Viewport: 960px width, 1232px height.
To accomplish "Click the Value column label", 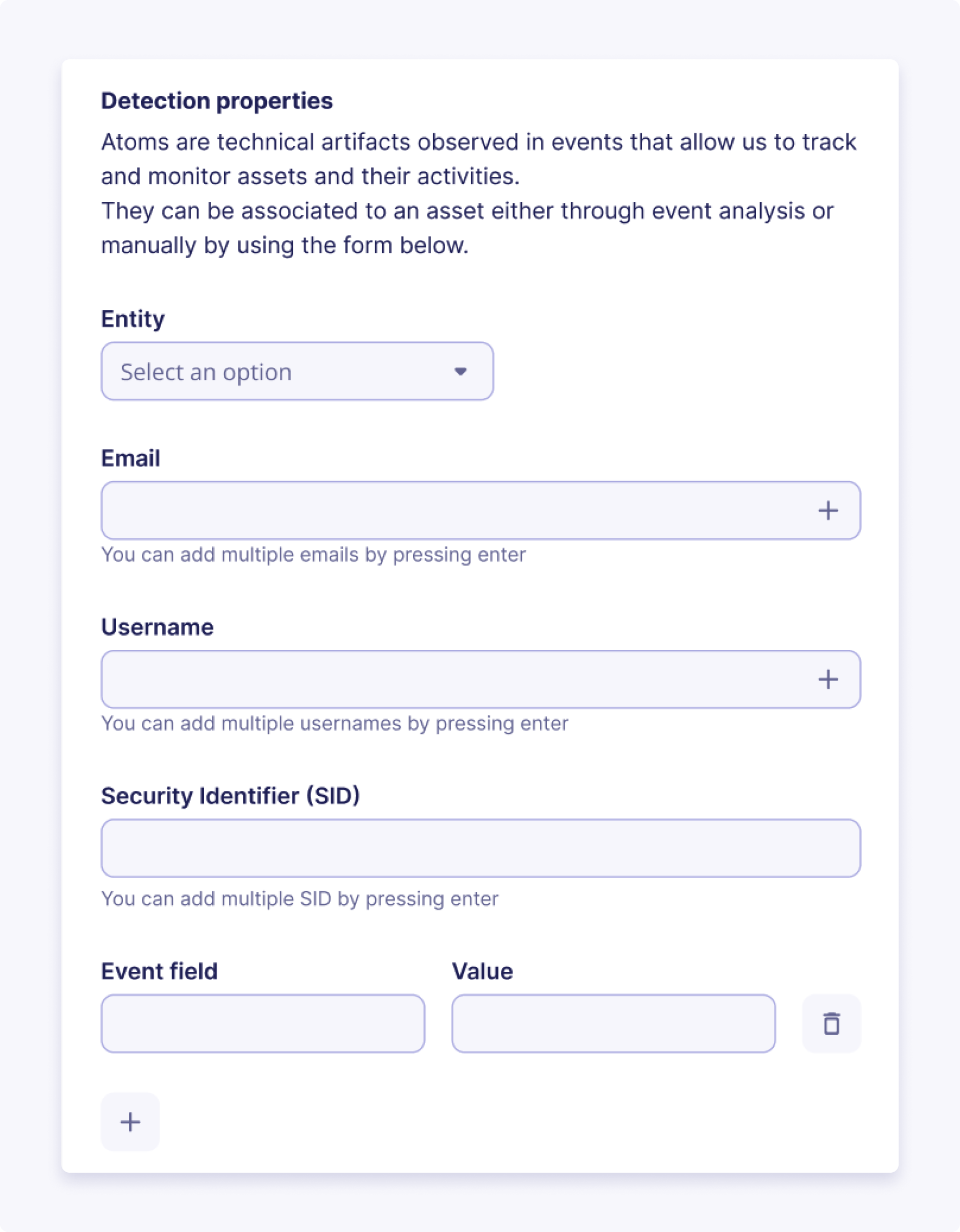I will pyautogui.click(x=483, y=971).
